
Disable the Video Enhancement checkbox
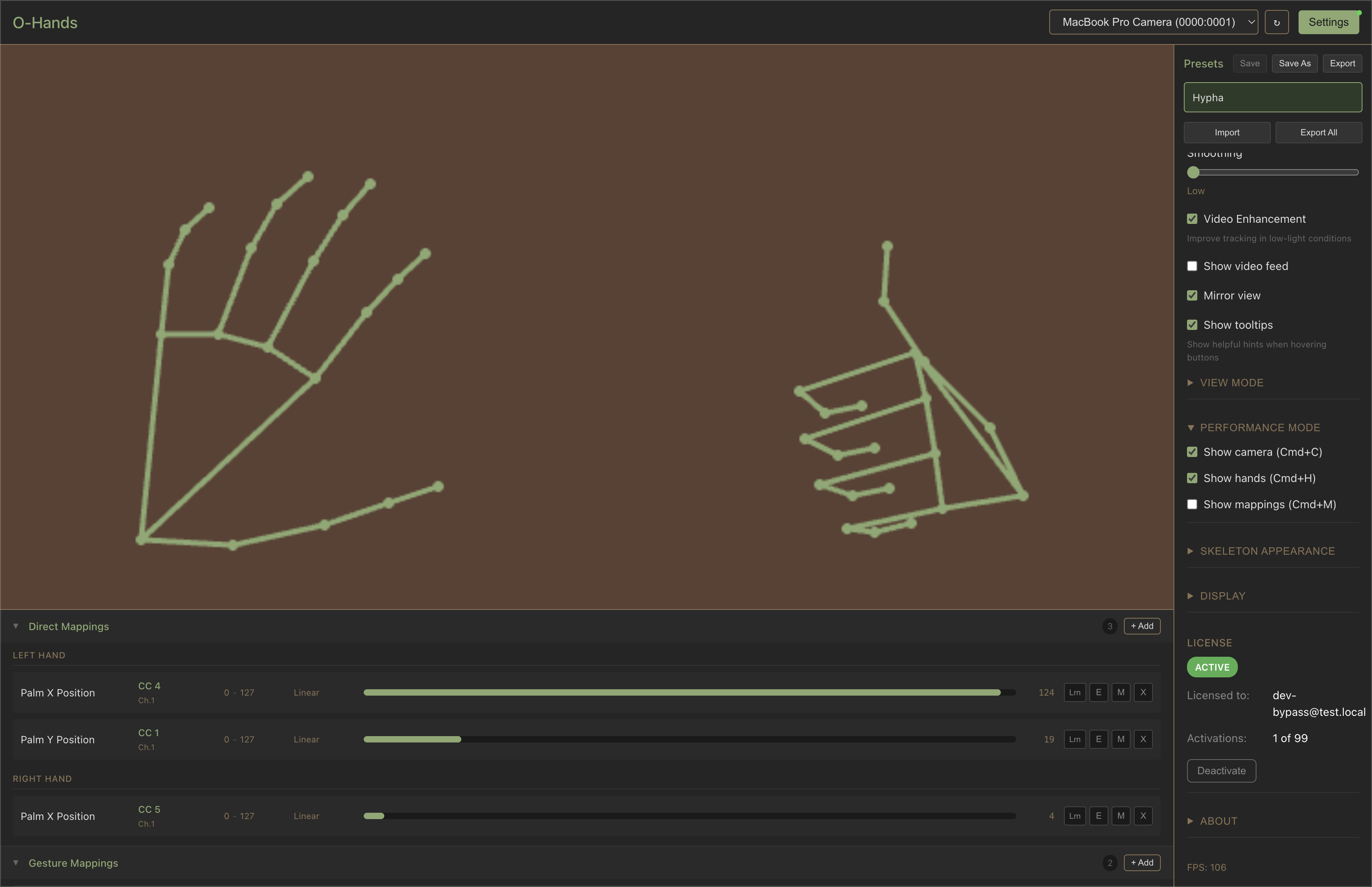point(1192,219)
